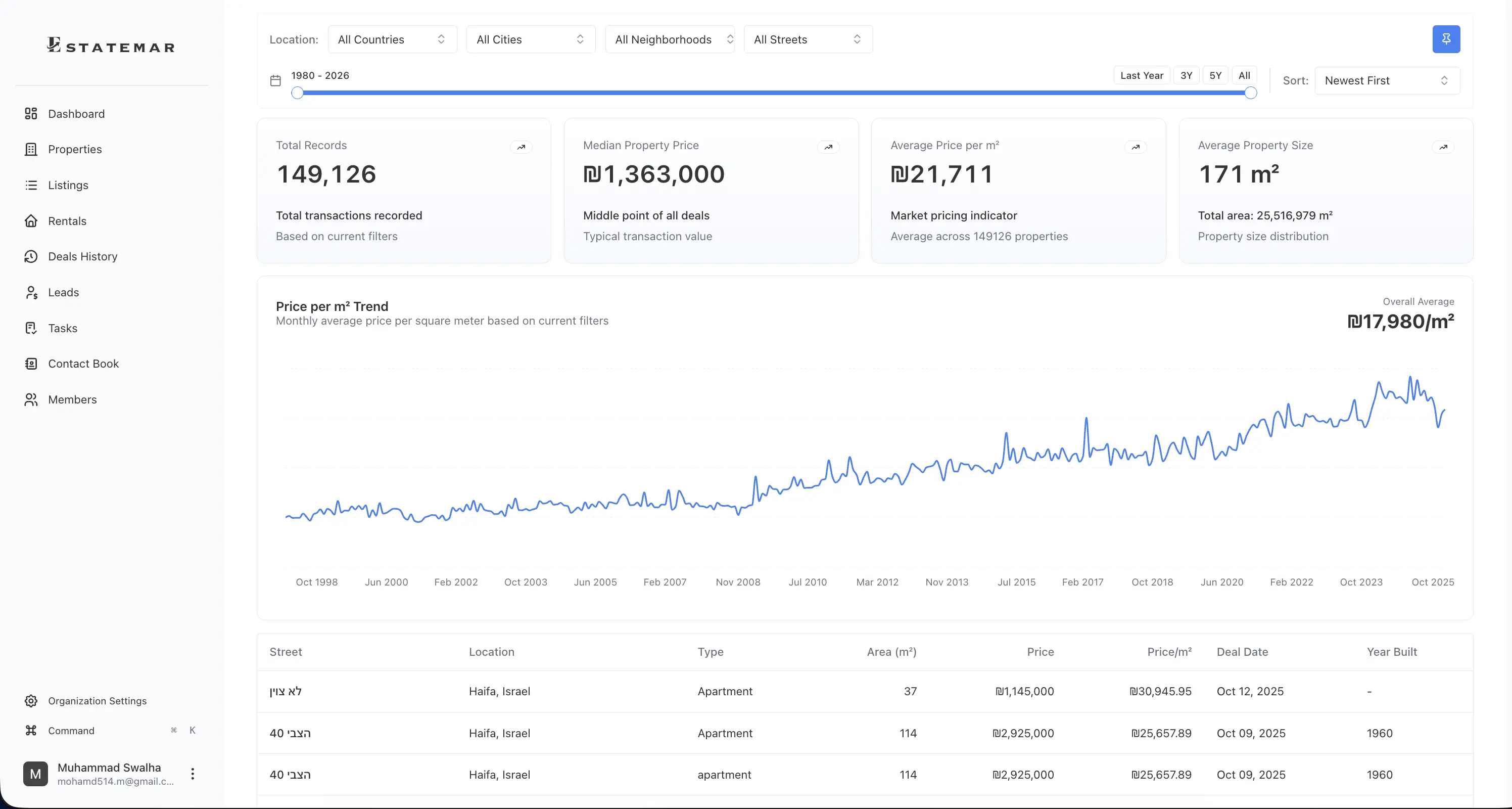1512x809 pixels.
Task: Click the blue pin filters icon
Action: point(1446,39)
